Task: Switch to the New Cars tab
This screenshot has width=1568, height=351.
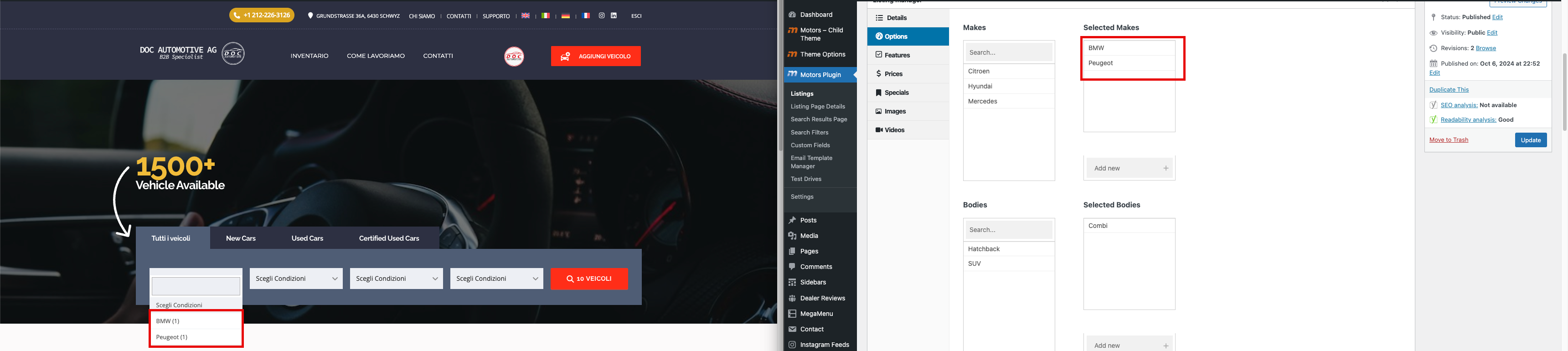Action: [x=240, y=238]
